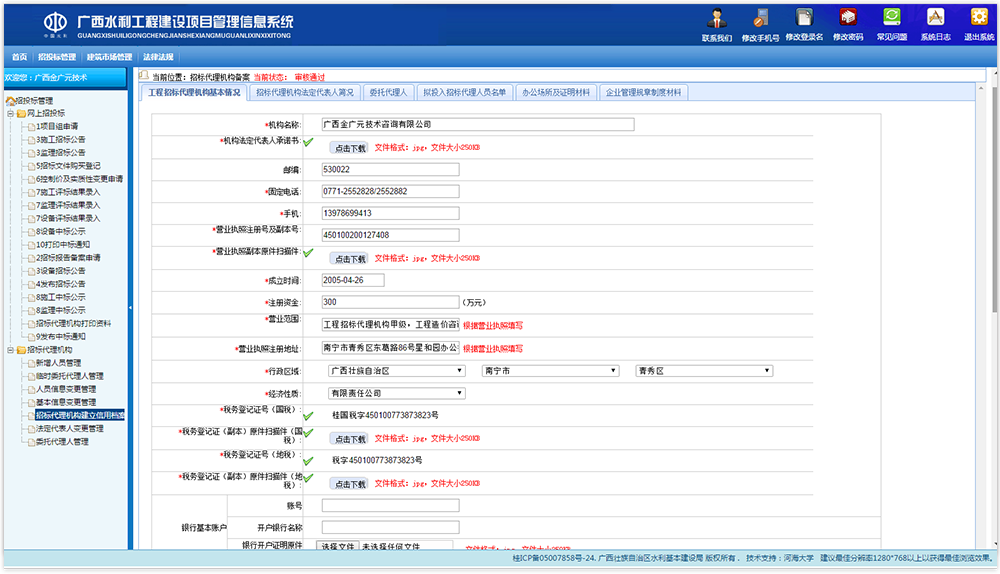Open the 招投标管理 navigation menu

(x=57, y=57)
